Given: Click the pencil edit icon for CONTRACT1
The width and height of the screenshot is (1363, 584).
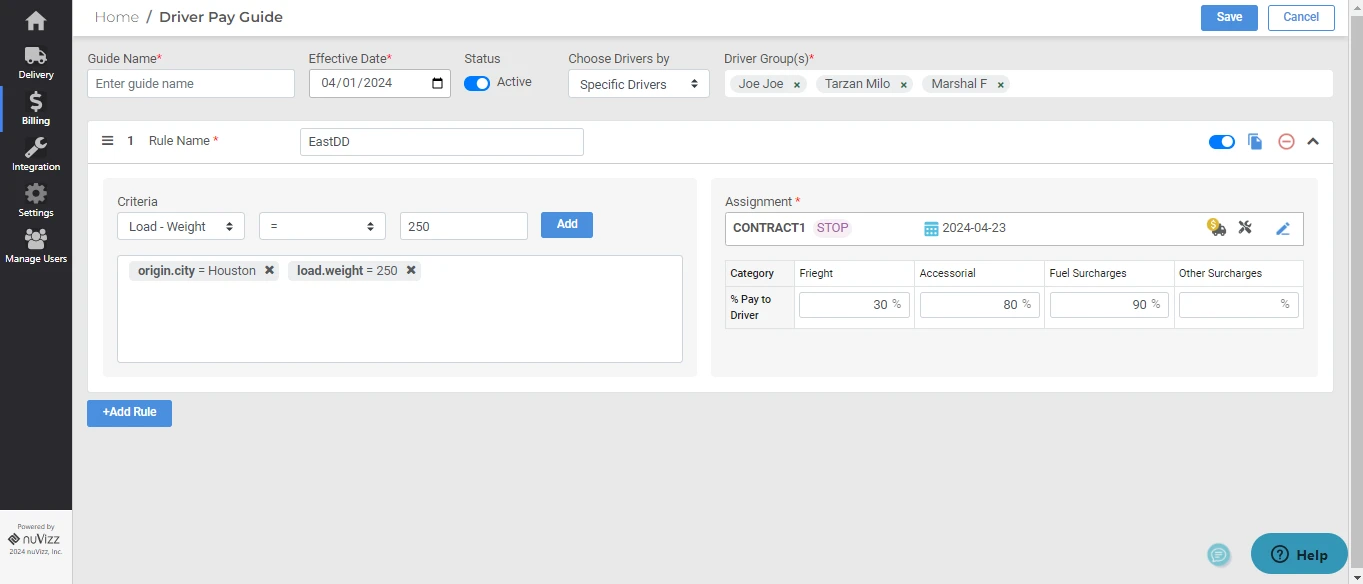Looking at the screenshot, I should point(1282,228).
